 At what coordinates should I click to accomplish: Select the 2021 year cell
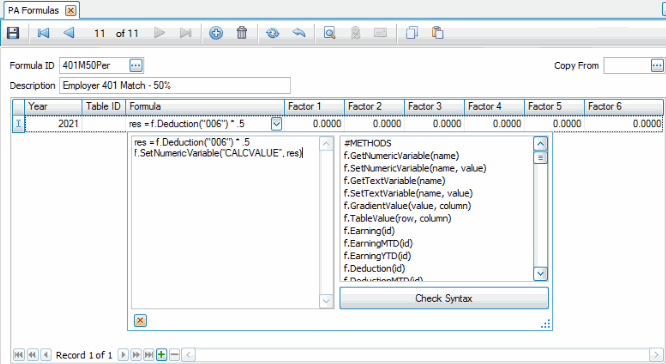click(x=53, y=124)
